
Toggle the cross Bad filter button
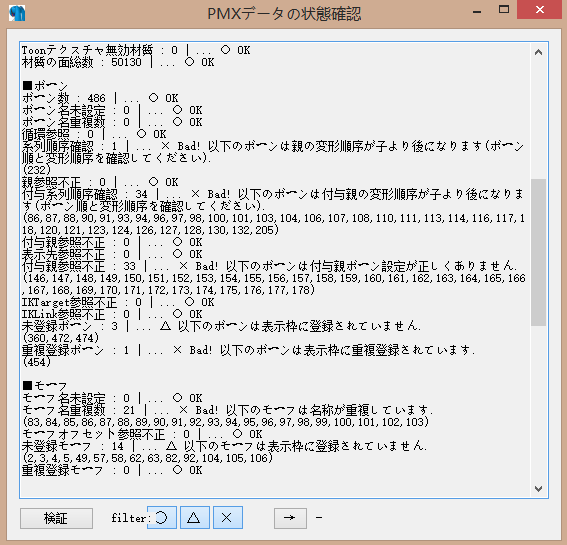click(x=227, y=518)
